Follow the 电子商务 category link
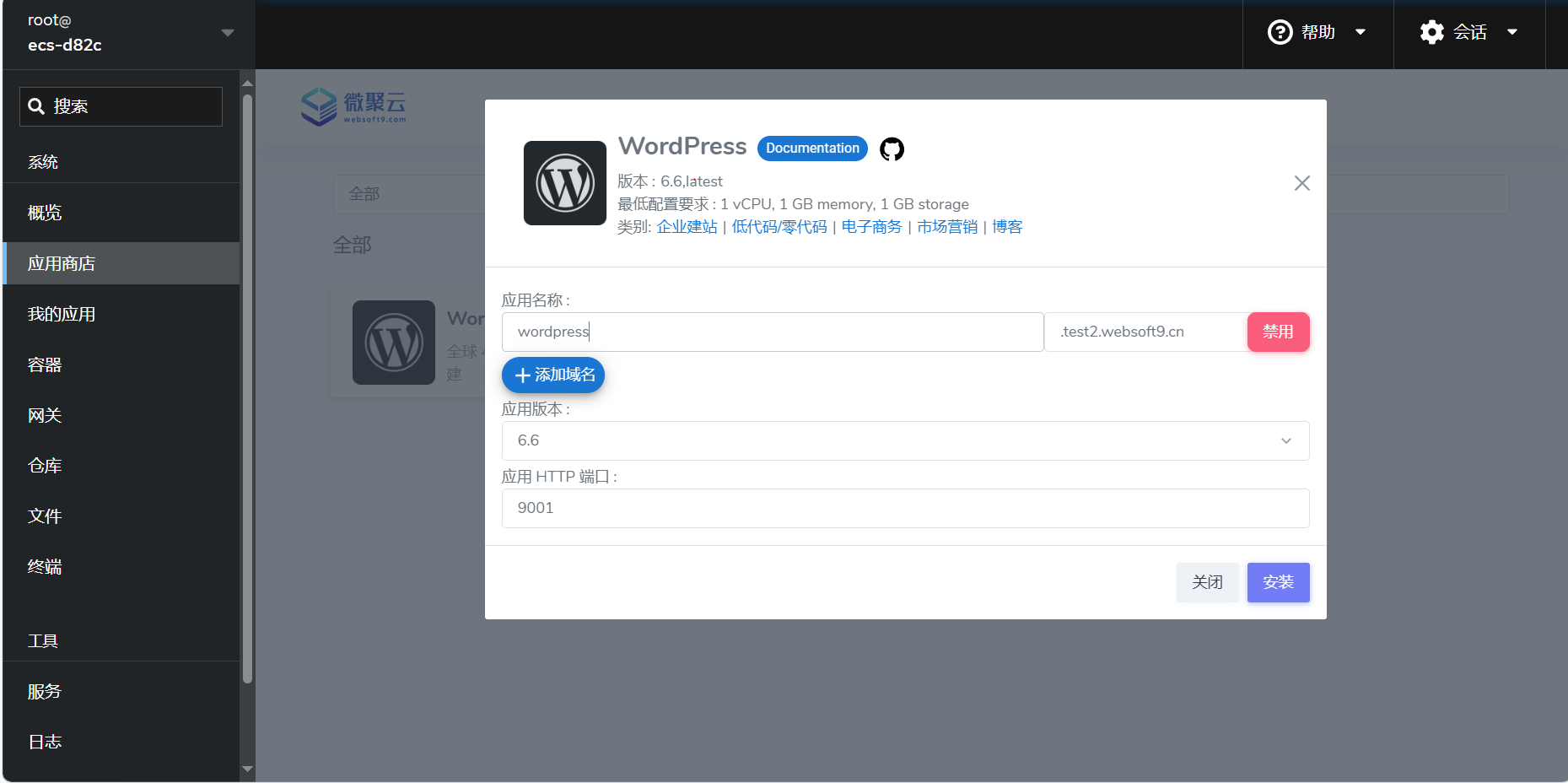Screen dimensions: 1568x783 (871, 227)
